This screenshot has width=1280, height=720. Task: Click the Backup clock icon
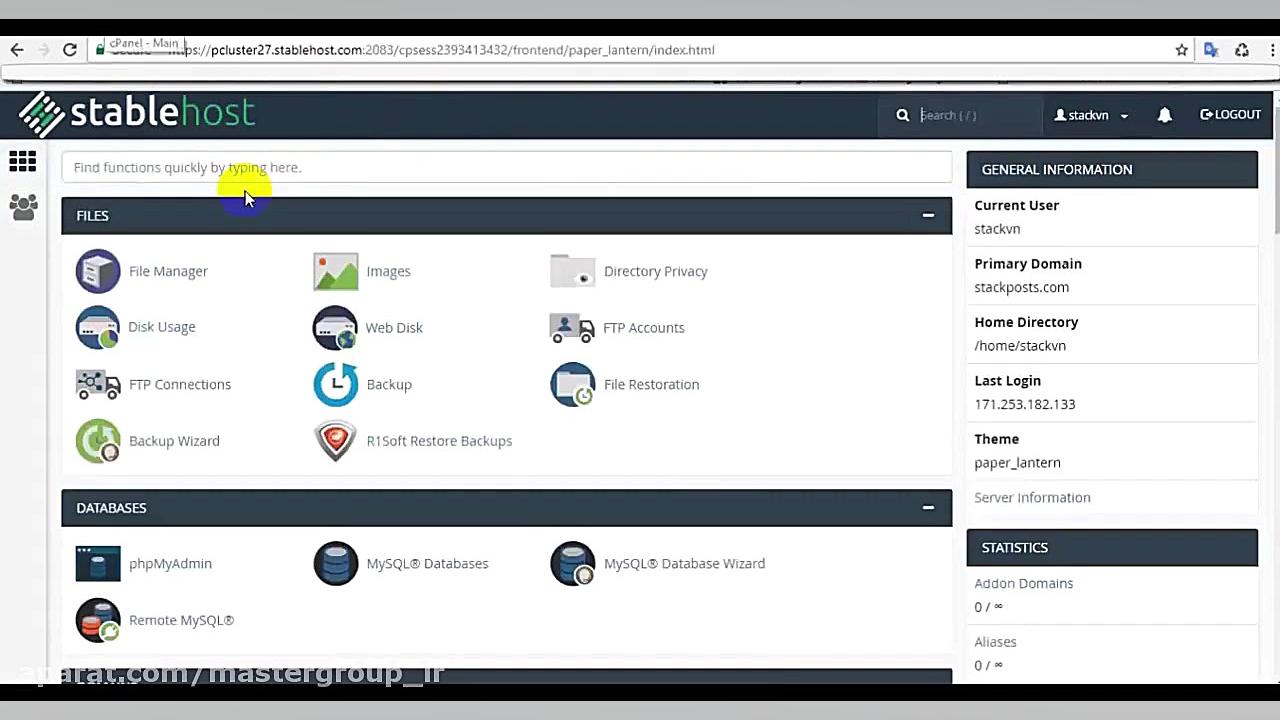tap(335, 384)
